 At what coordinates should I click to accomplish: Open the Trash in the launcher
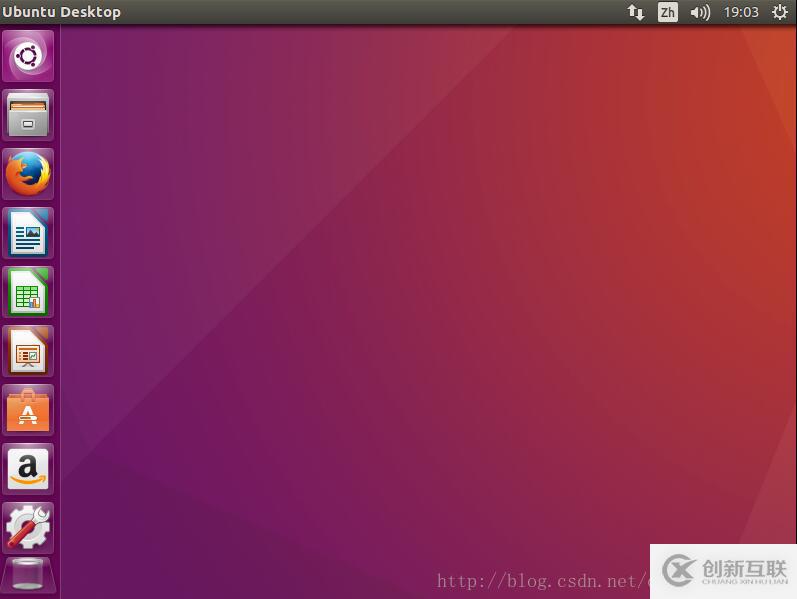(28, 576)
